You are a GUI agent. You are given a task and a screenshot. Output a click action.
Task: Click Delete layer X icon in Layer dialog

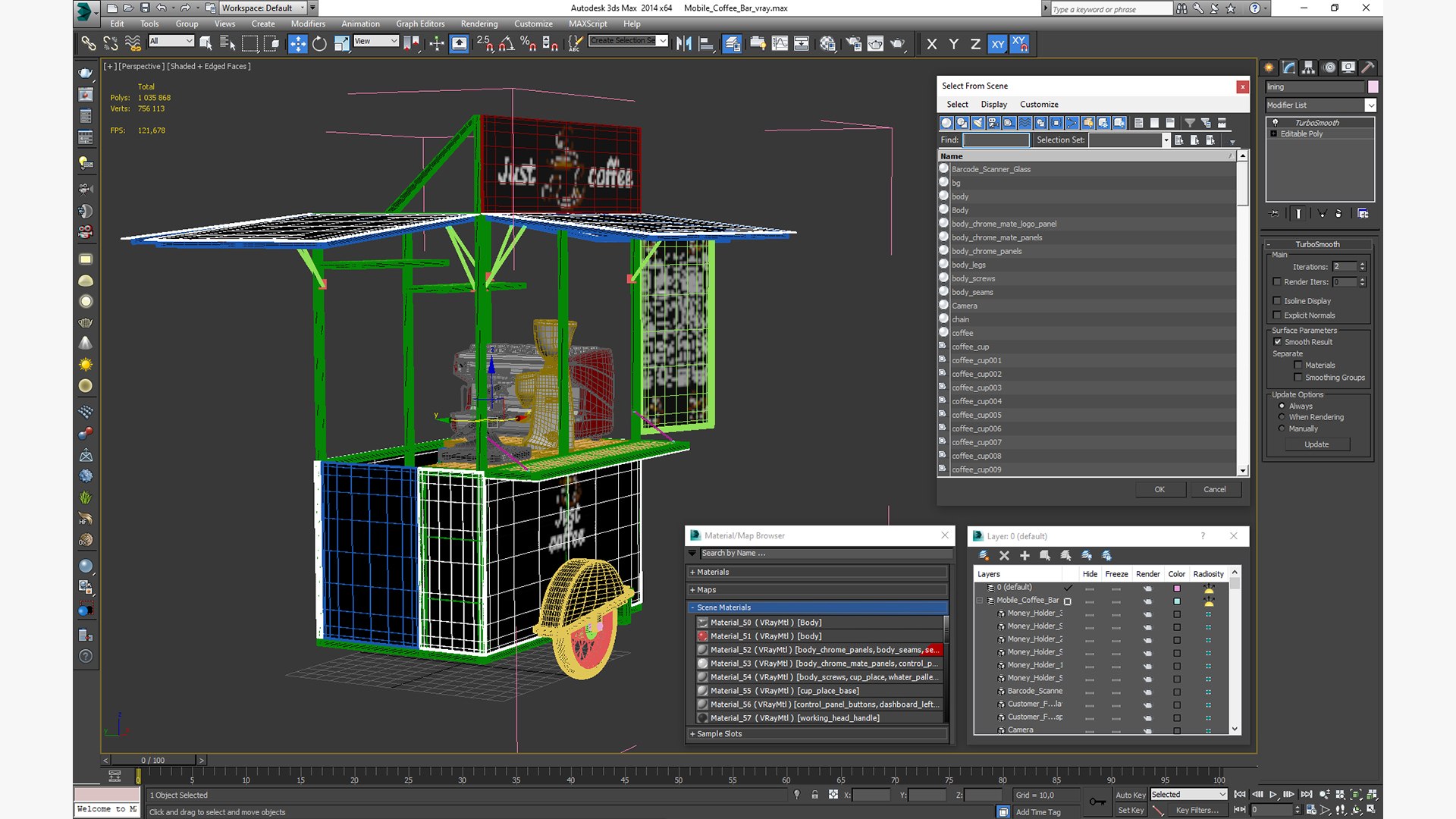coord(1005,556)
